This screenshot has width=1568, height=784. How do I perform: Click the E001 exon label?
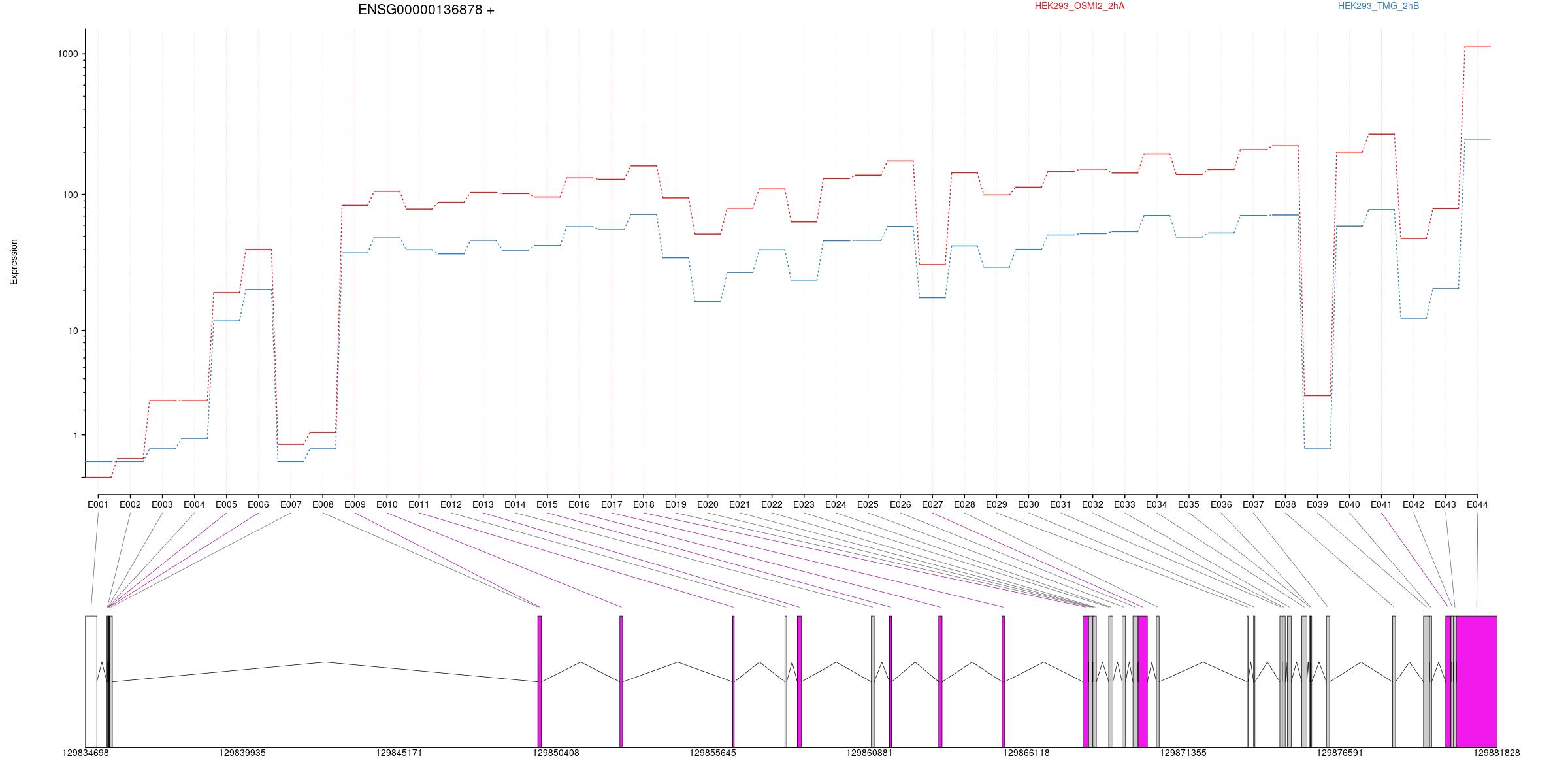(x=98, y=504)
